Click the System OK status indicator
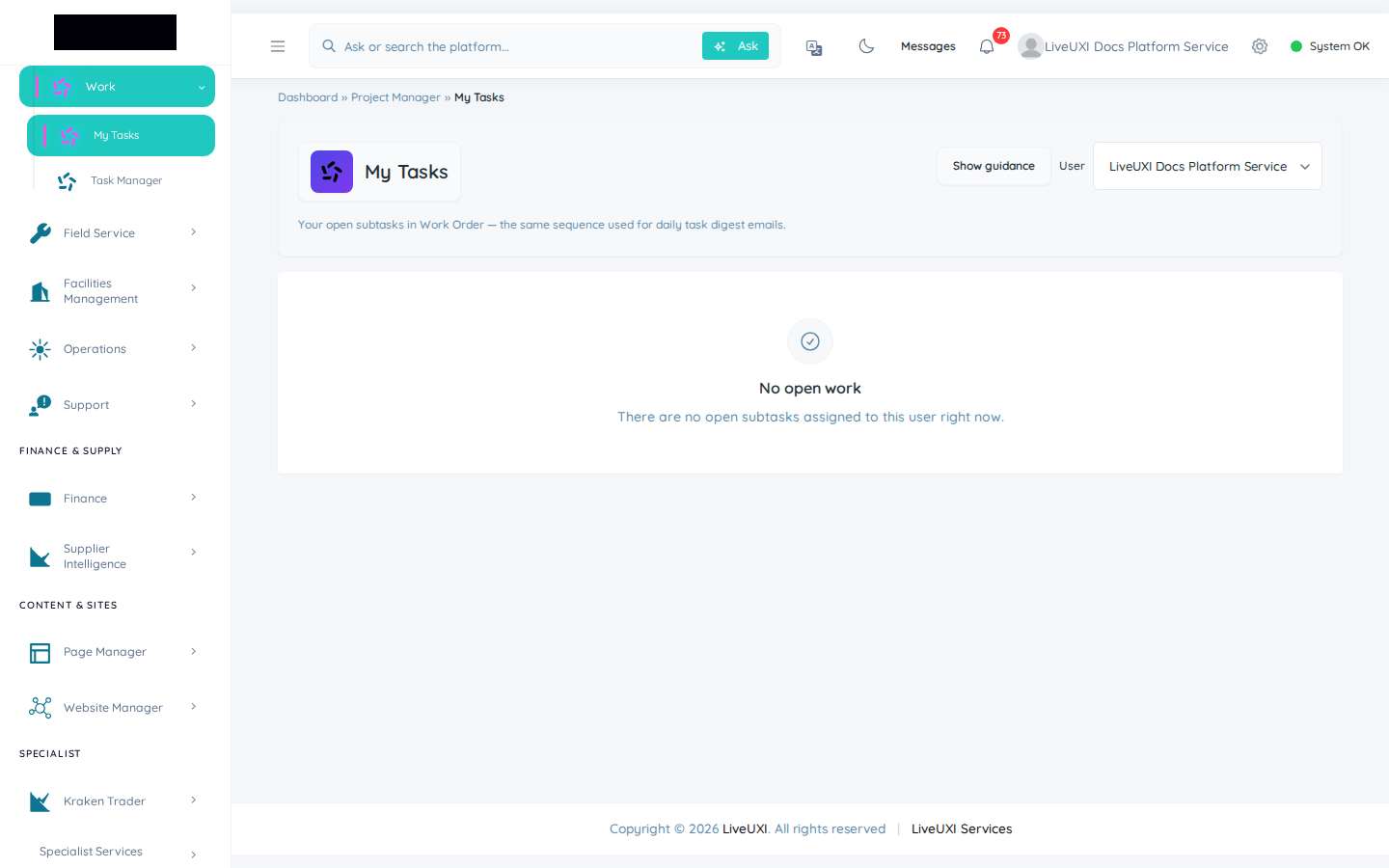 click(x=1330, y=46)
